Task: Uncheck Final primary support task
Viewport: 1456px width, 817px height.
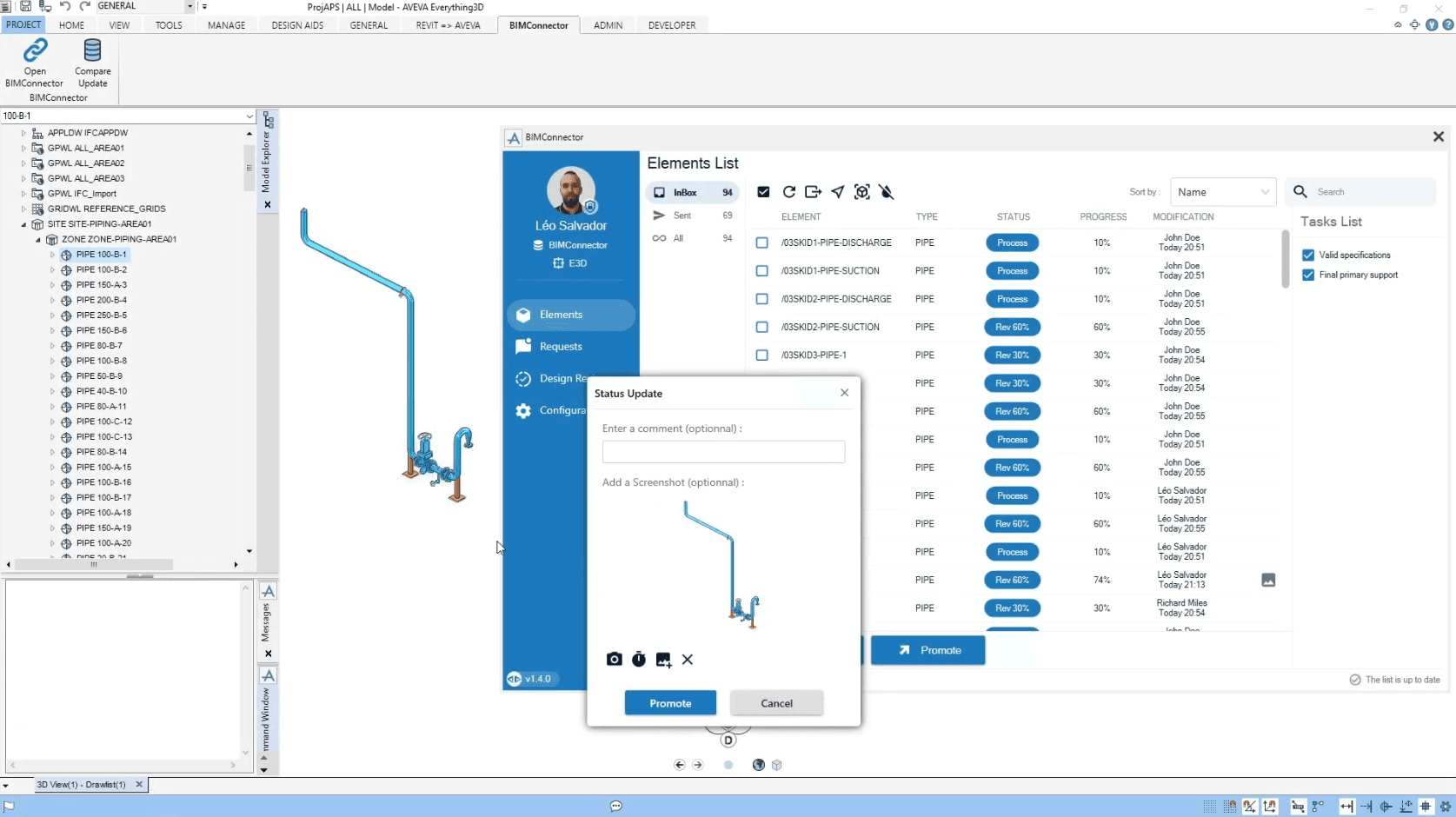Action: coord(1308,276)
